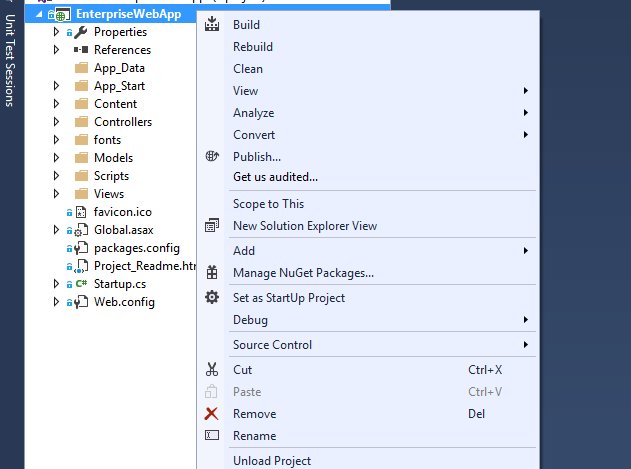
Task: Select packages.config file name
Action: click(137, 248)
